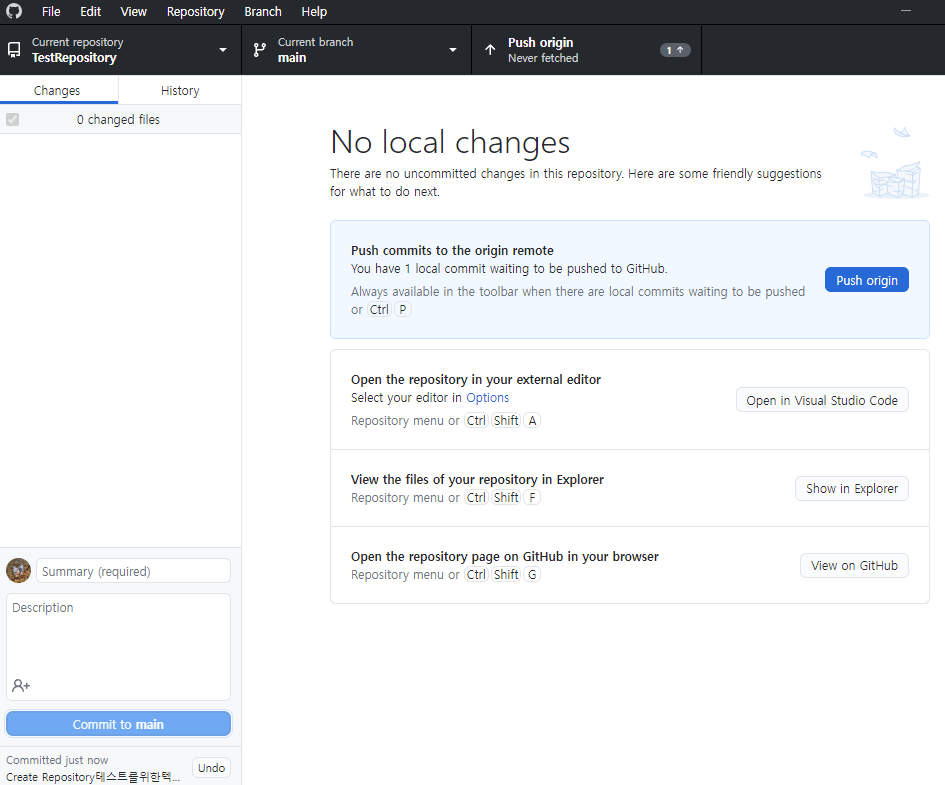Click 'Open the repository page on GitHub' heading
Image resolution: width=945 pixels, height=785 pixels.
[x=504, y=557]
